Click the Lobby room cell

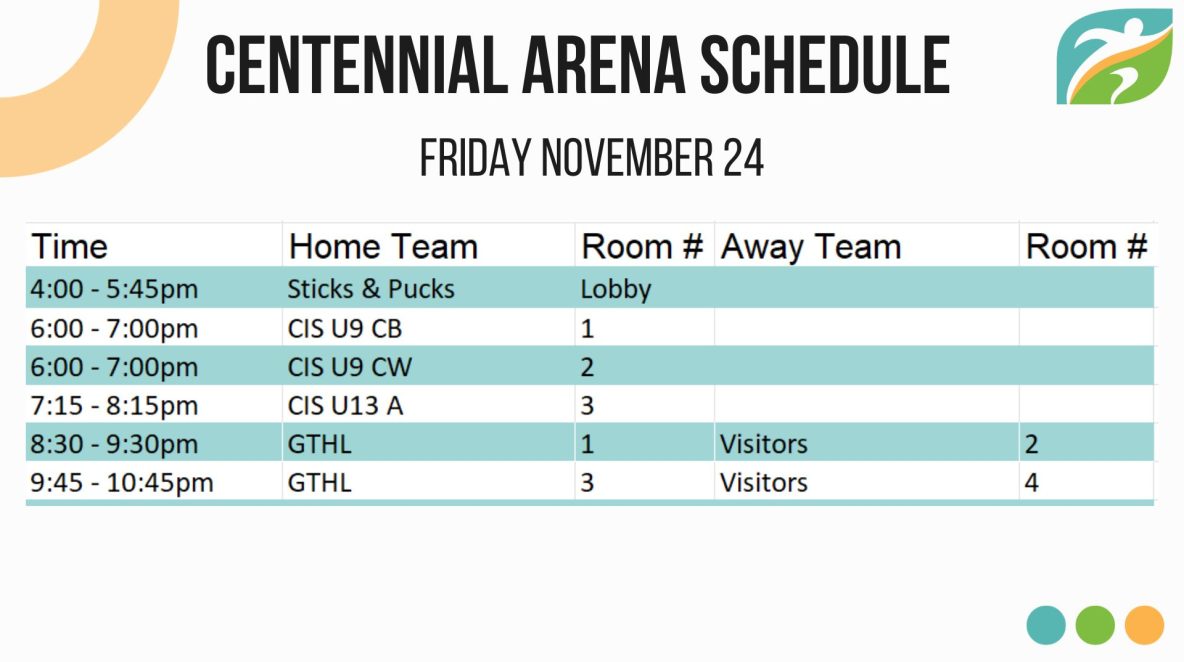click(644, 288)
